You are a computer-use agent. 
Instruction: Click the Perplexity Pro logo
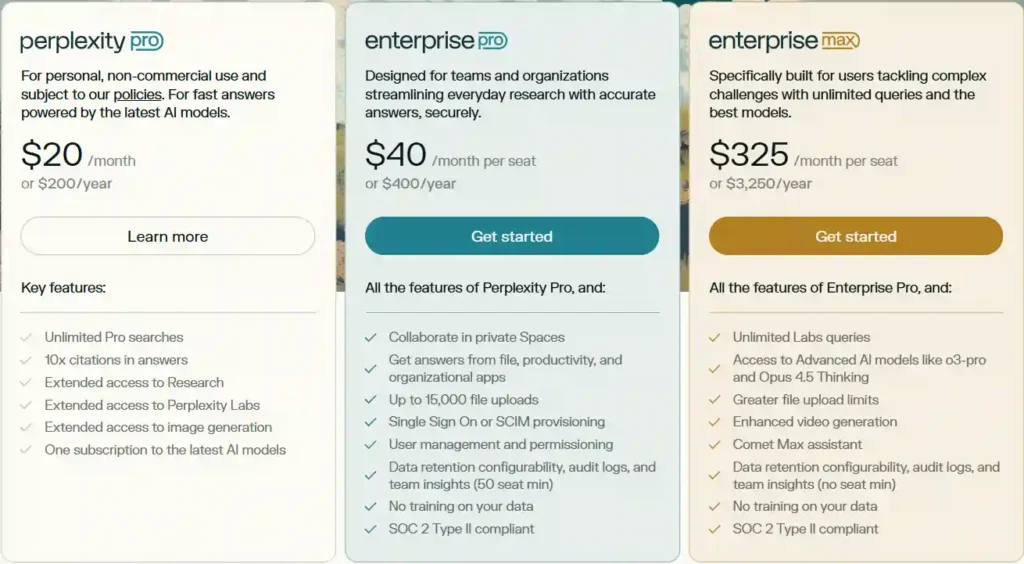(x=92, y=42)
